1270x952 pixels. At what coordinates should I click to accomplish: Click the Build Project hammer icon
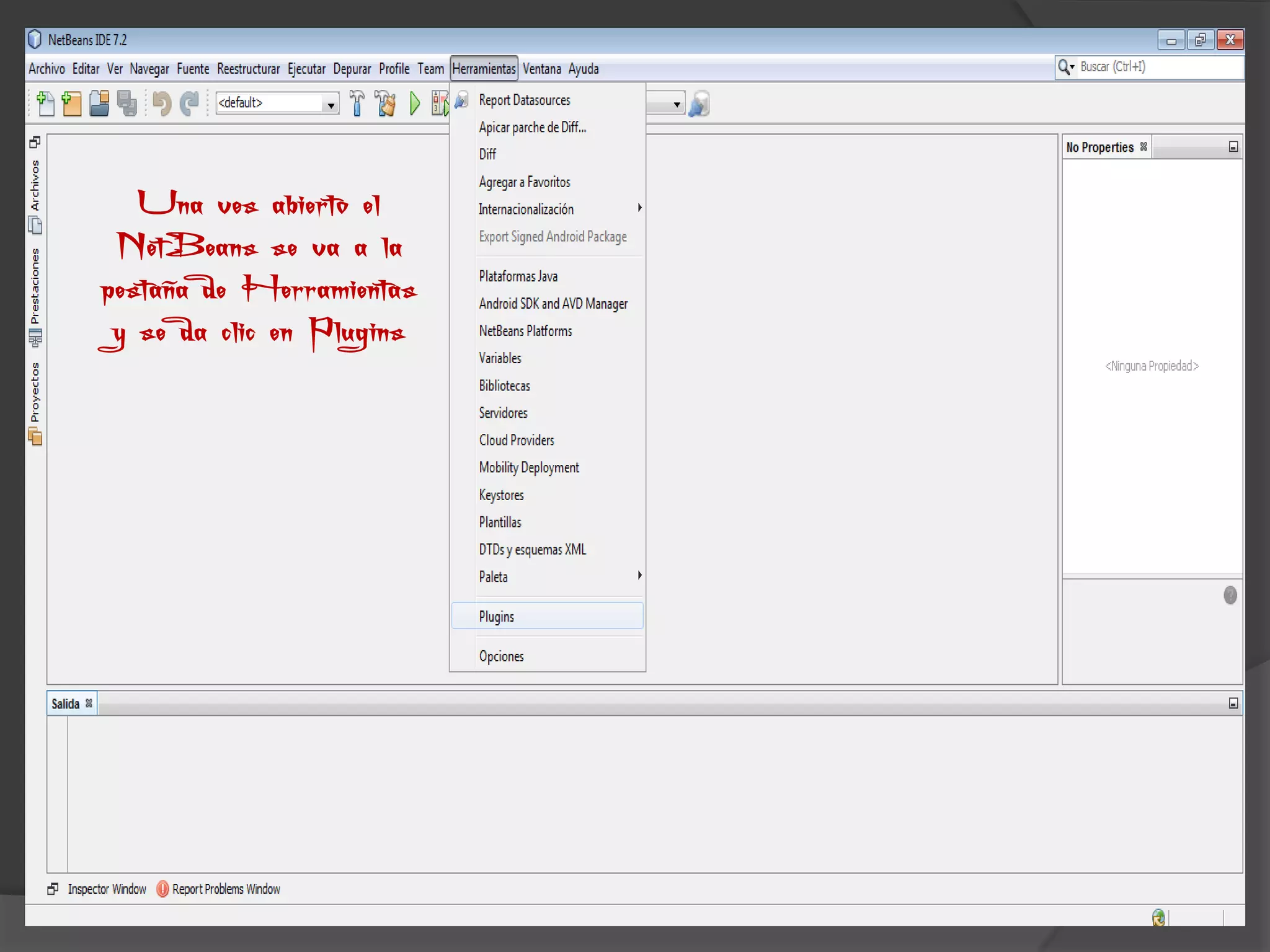point(357,104)
